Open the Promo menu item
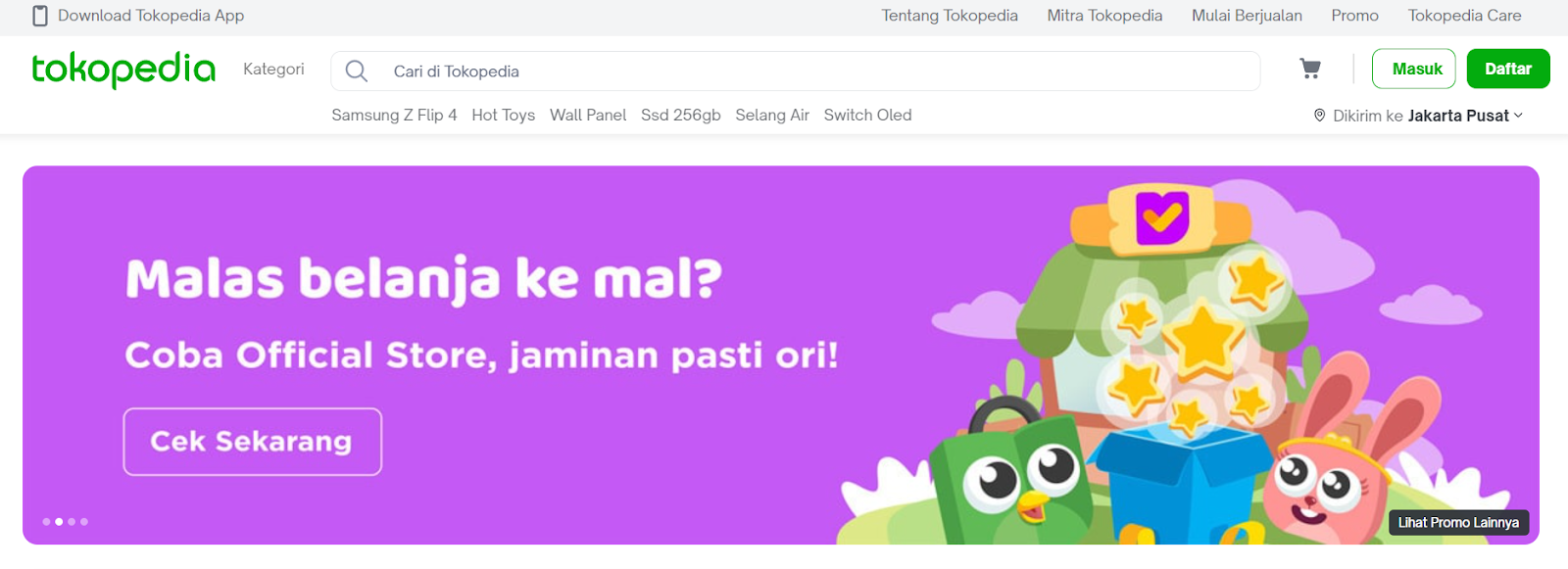The height and width of the screenshot is (569, 1568). 1354,16
